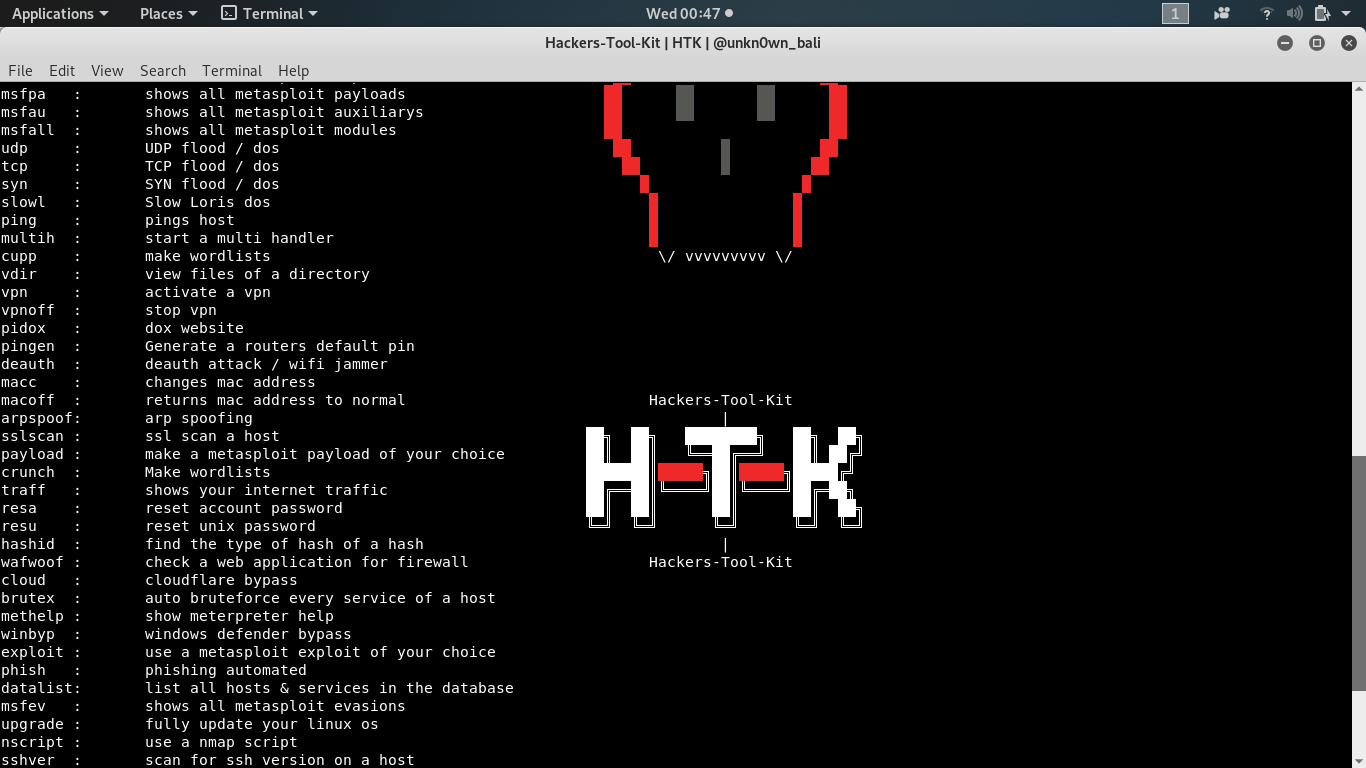Click the 'arpspoof' command text
1366x768 pixels.
pos(37,418)
